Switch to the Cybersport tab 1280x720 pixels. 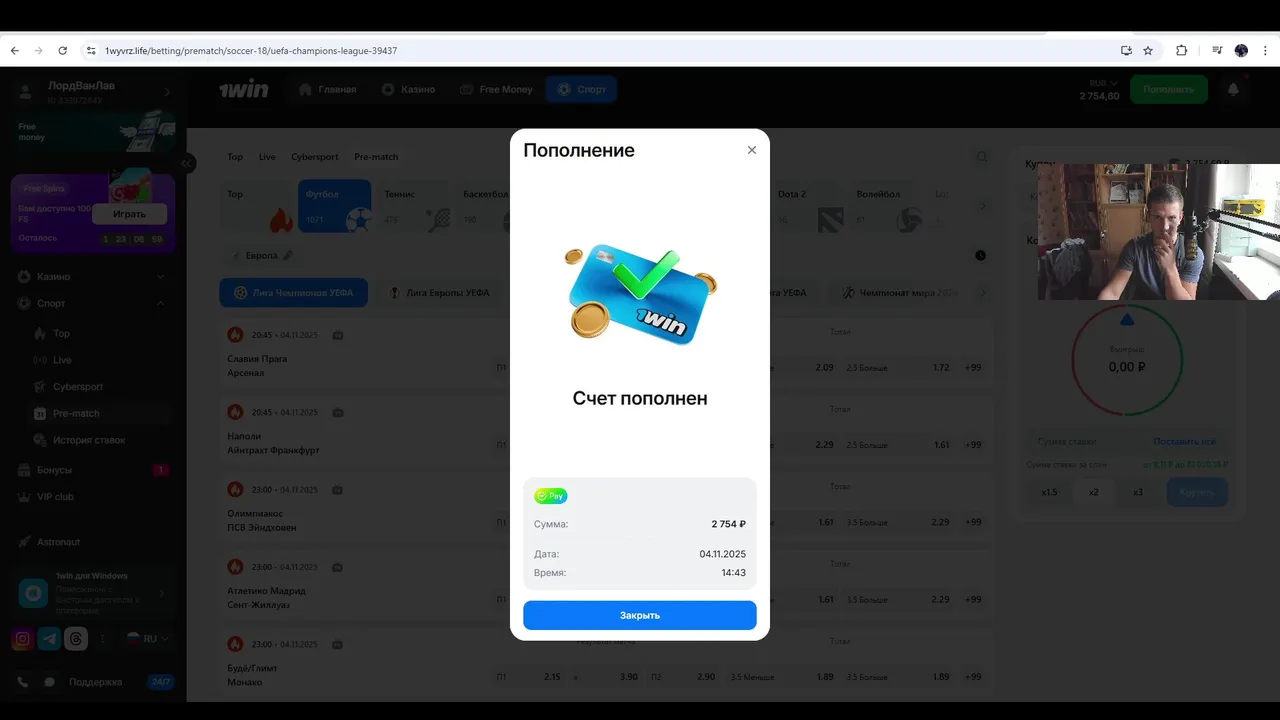[x=315, y=157]
